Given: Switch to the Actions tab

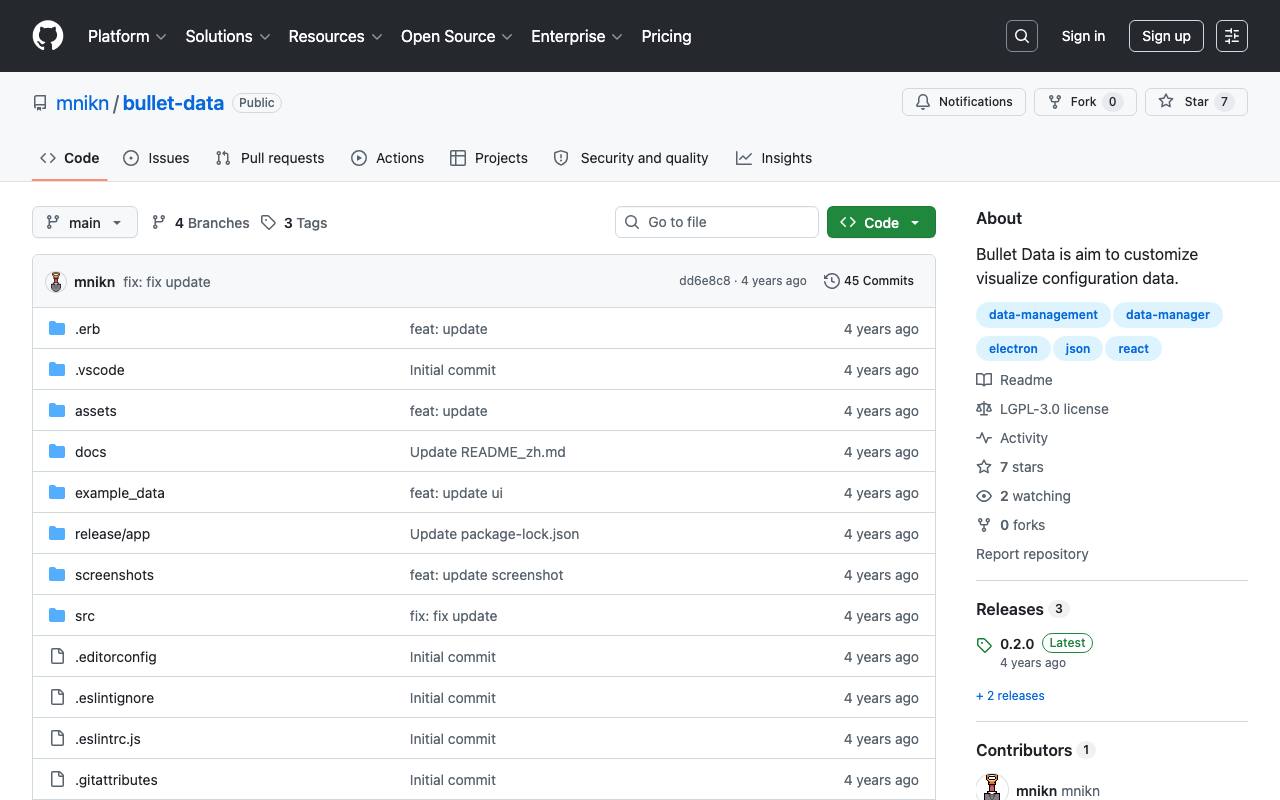Looking at the screenshot, I should pos(388,158).
